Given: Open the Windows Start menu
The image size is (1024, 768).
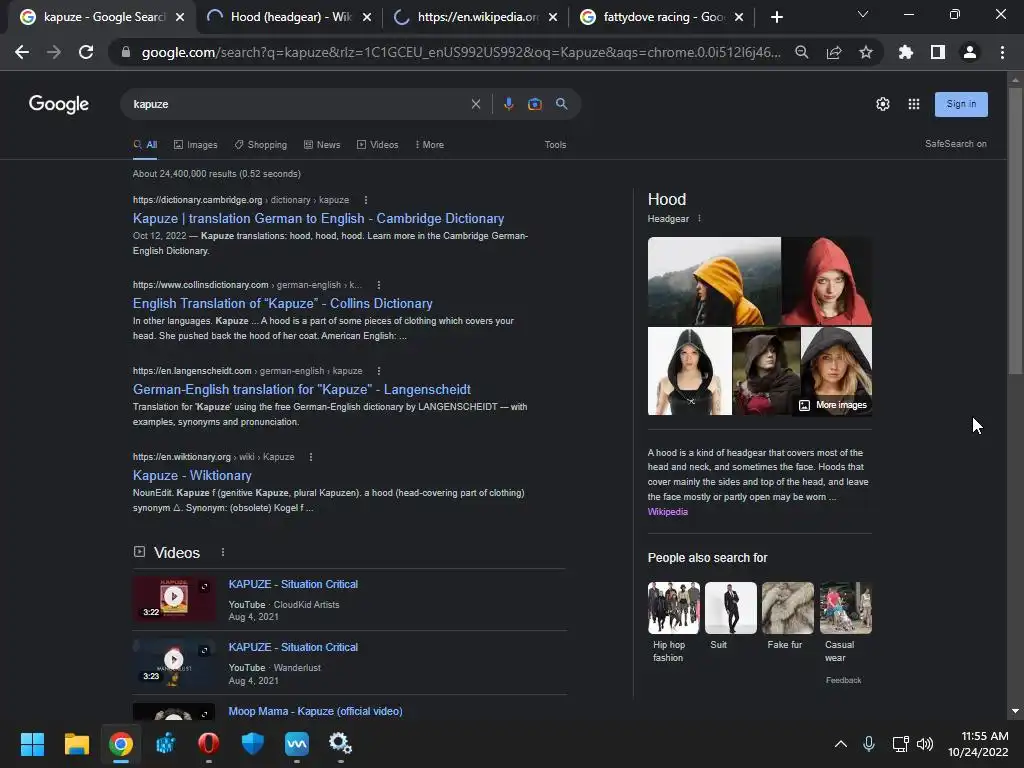Looking at the screenshot, I should [32, 744].
